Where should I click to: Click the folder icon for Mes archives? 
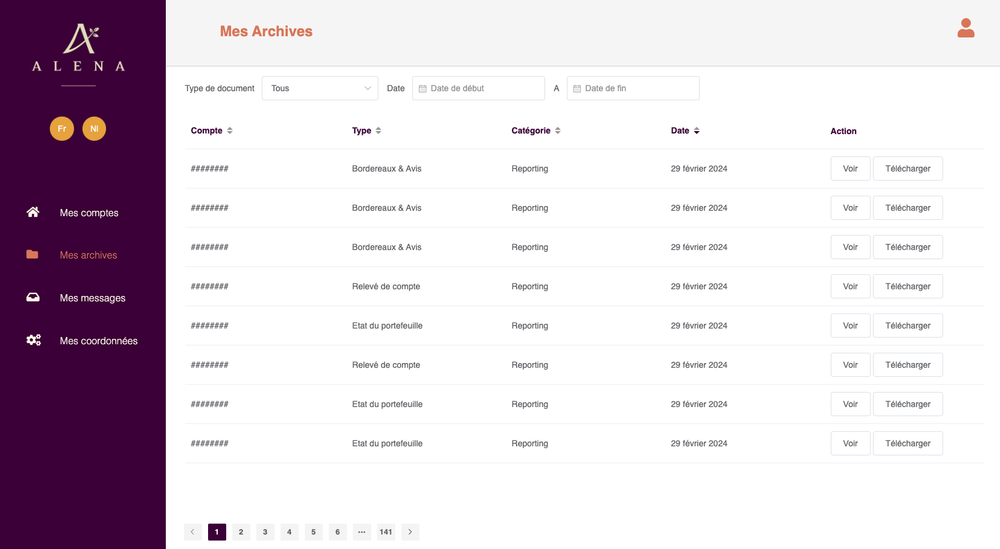pyautogui.click(x=33, y=255)
